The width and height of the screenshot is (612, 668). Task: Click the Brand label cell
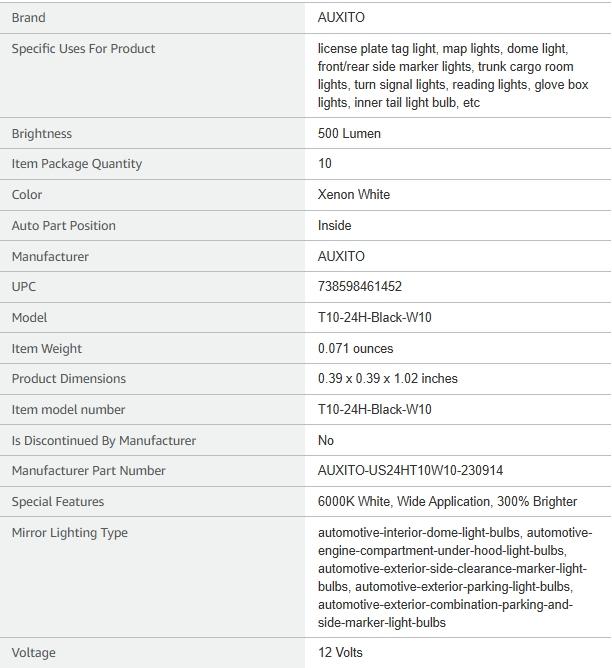point(29,17)
